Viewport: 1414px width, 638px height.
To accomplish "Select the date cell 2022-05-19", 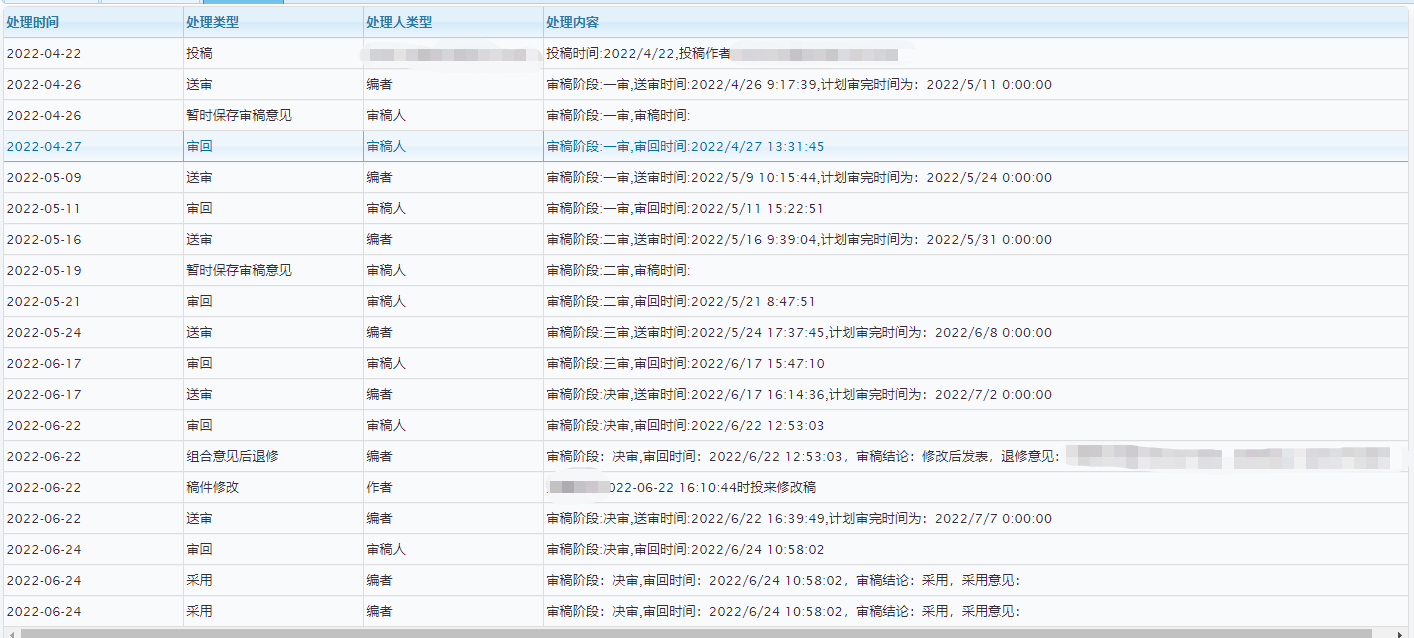I will (x=43, y=271).
